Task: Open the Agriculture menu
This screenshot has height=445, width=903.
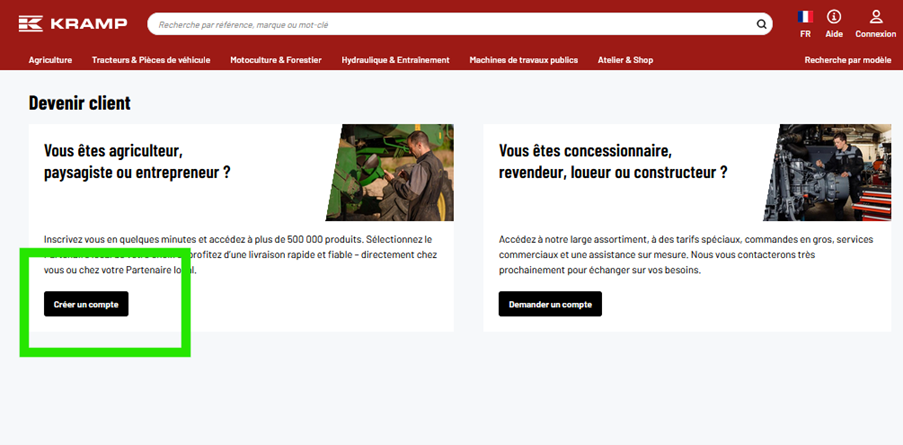Action: tap(50, 60)
